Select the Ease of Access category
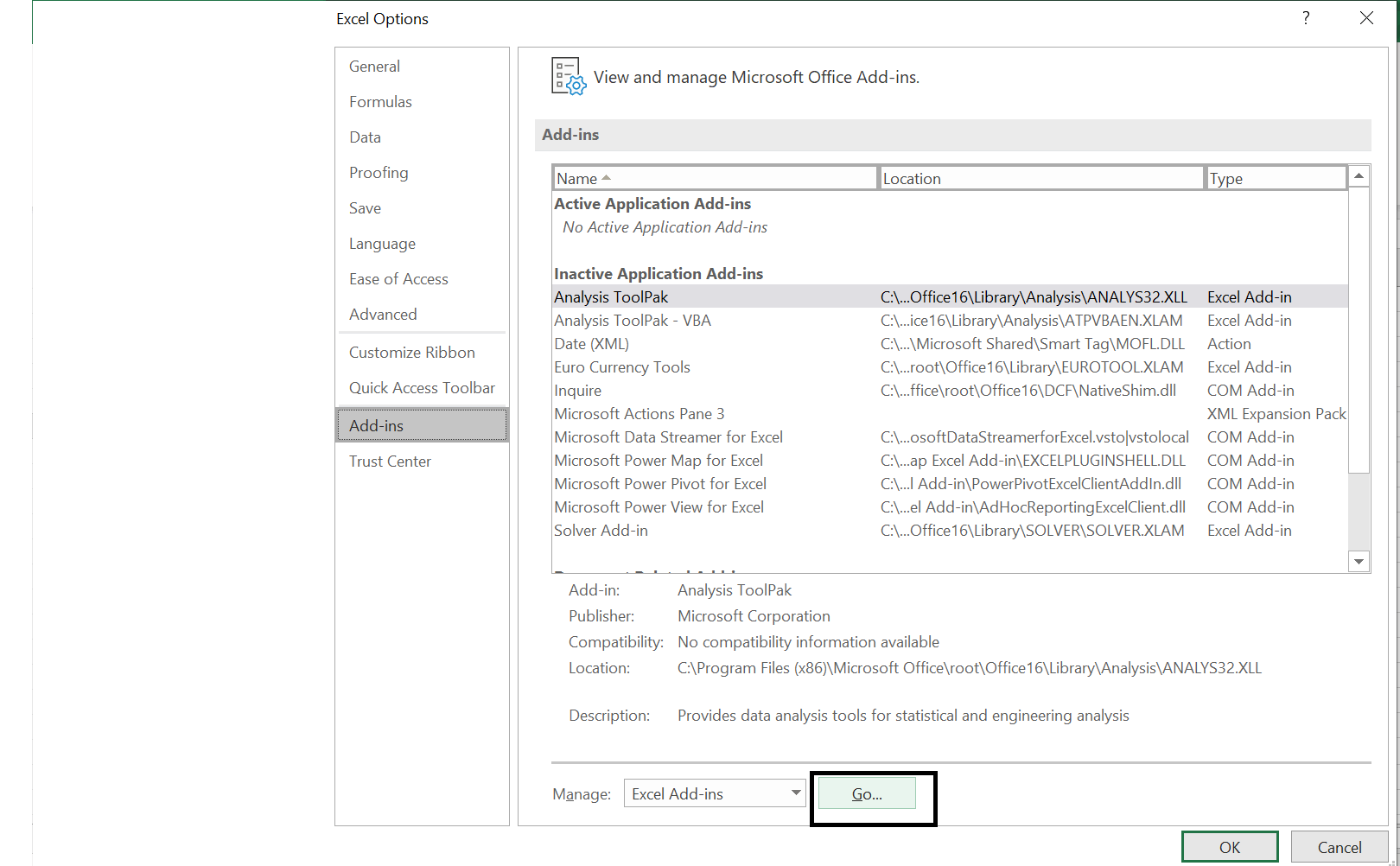Image resolution: width=1400 pixels, height=866 pixels. [422, 279]
